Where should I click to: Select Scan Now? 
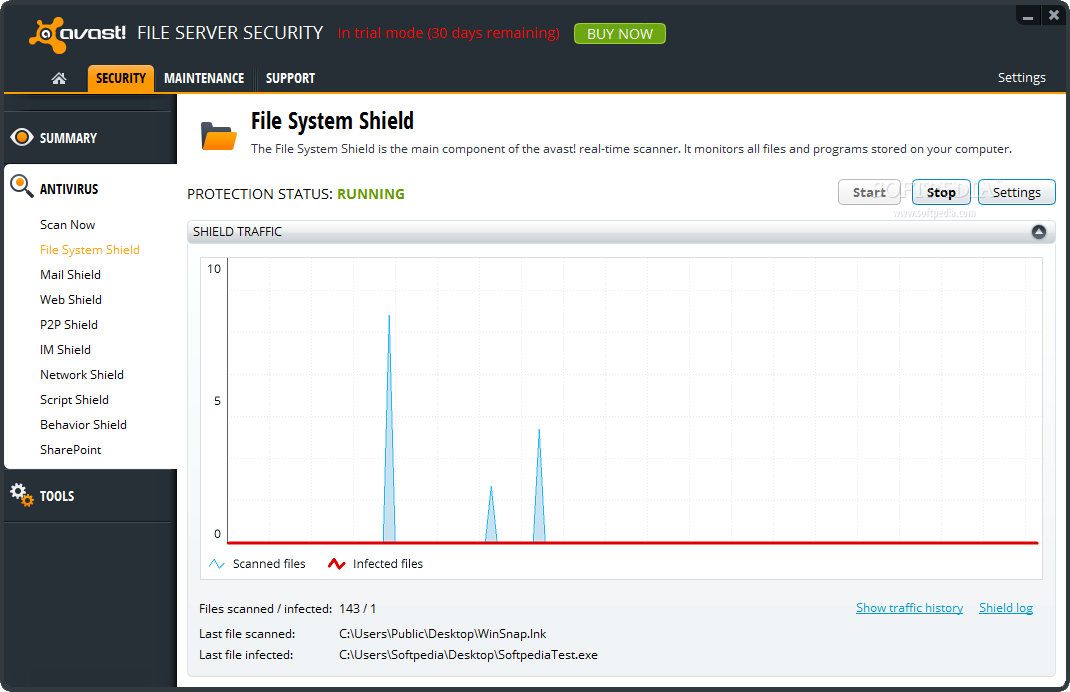click(68, 225)
